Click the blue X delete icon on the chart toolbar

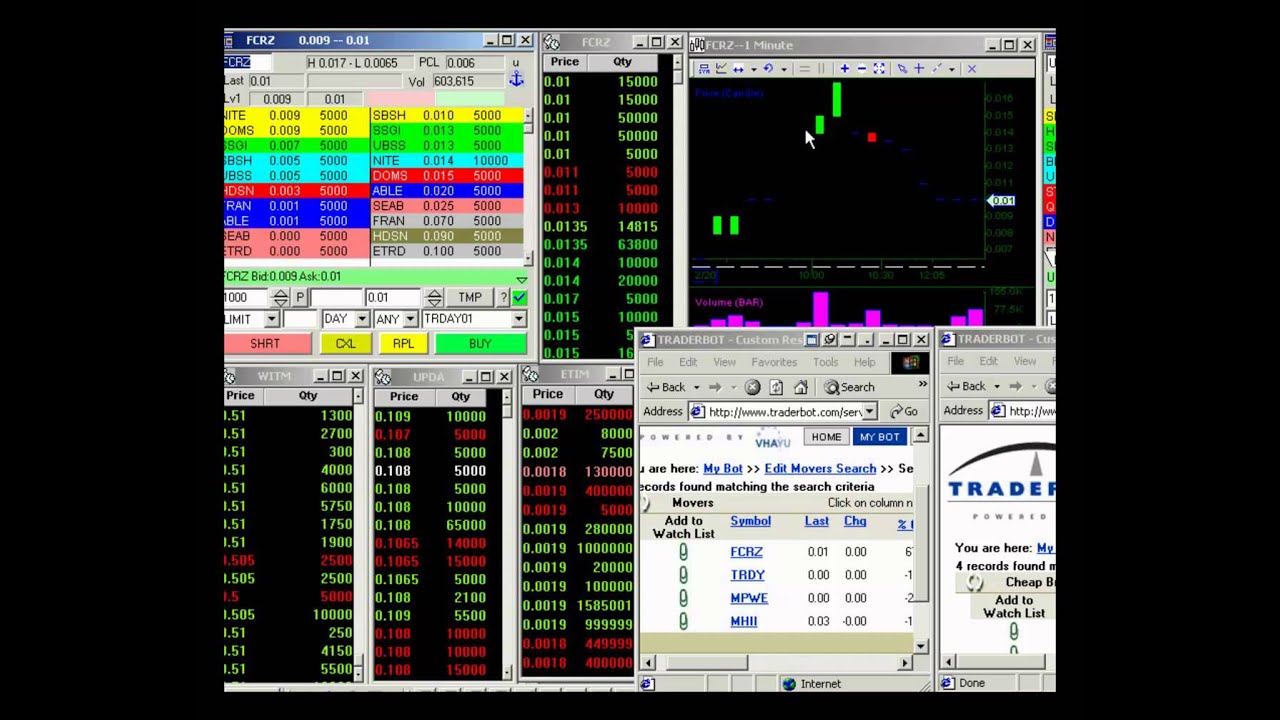coord(972,68)
